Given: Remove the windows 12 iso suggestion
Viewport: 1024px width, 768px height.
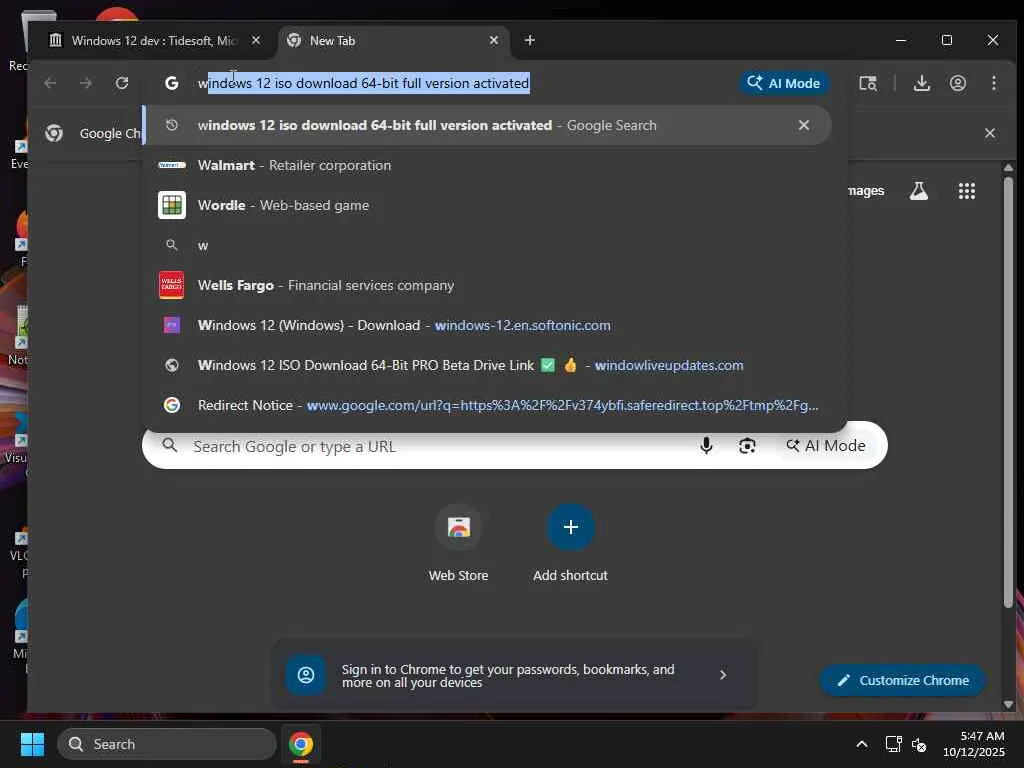Looking at the screenshot, I should pyautogui.click(x=804, y=125).
